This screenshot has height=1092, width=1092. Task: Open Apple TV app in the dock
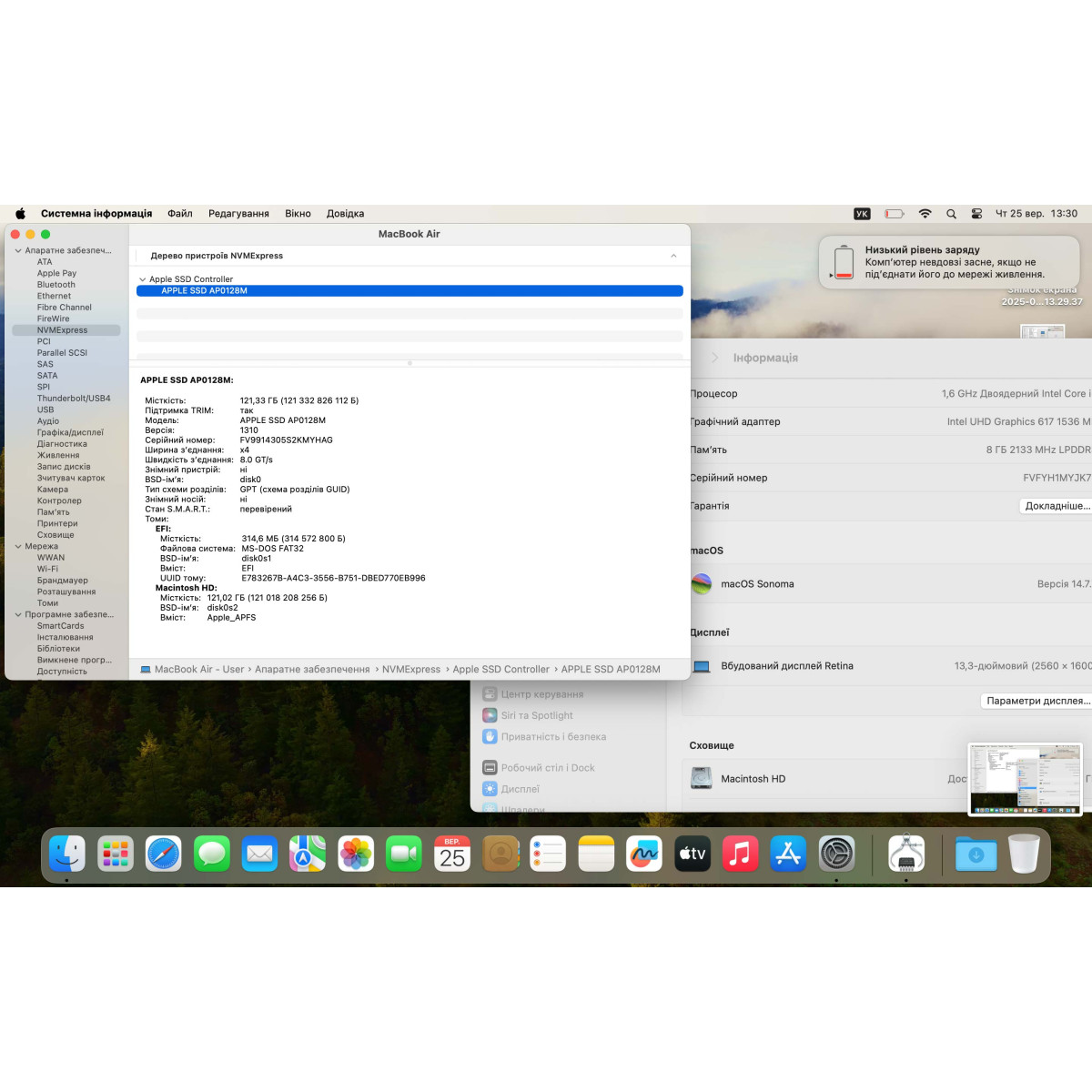[x=693, y=854]
